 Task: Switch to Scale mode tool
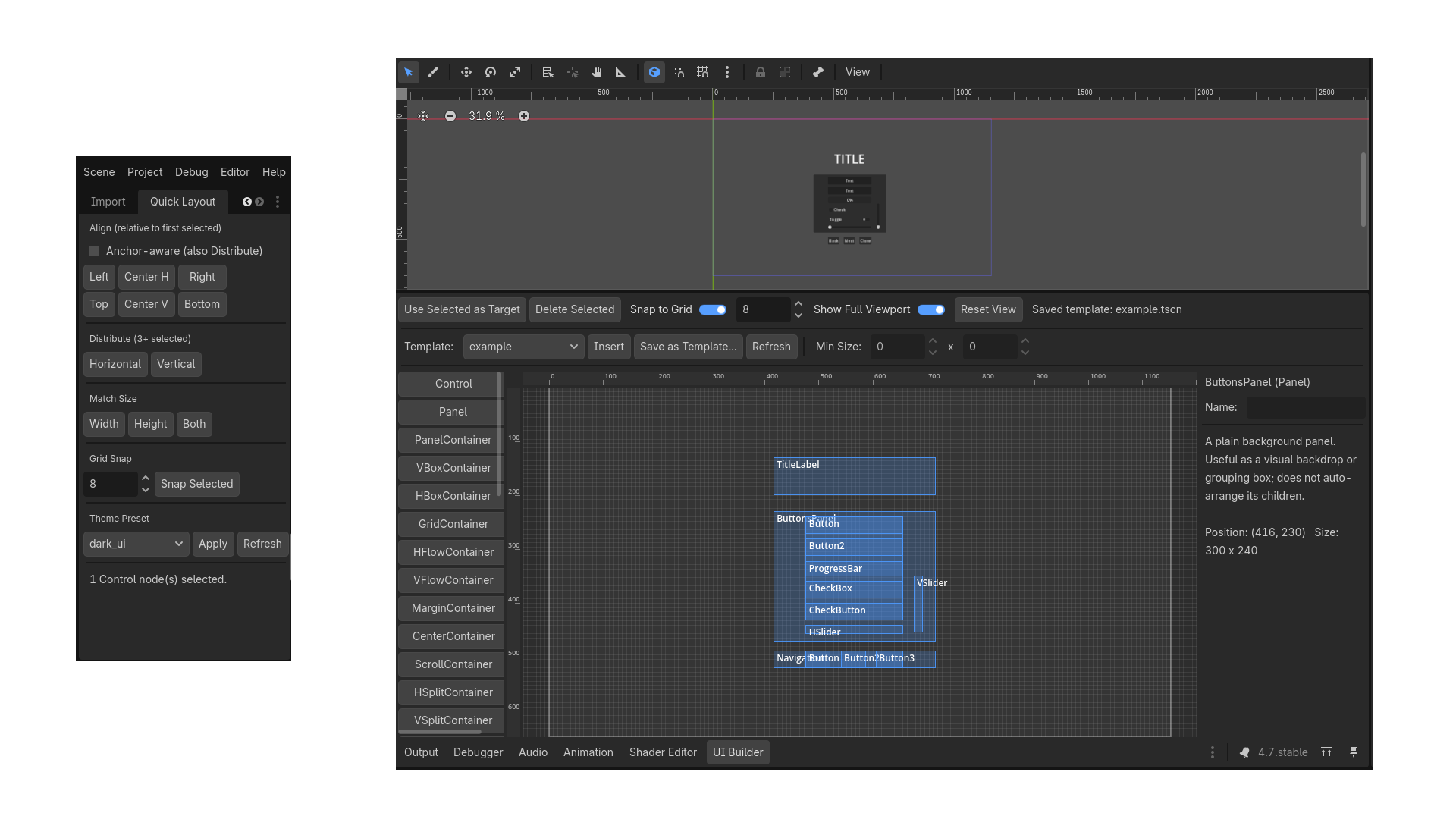(x=515, y=72)
